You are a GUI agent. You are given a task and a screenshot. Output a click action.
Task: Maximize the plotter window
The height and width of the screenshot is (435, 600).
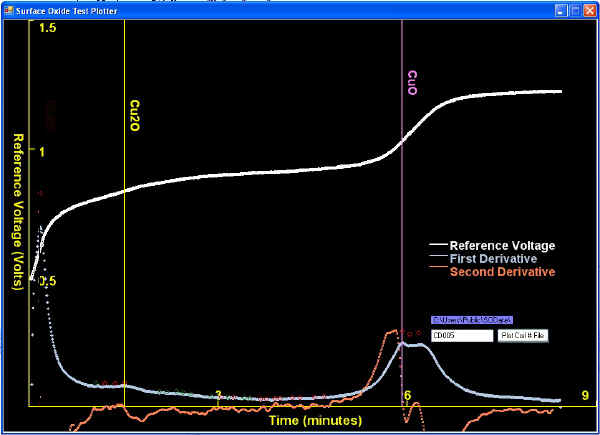coord(575,10)
